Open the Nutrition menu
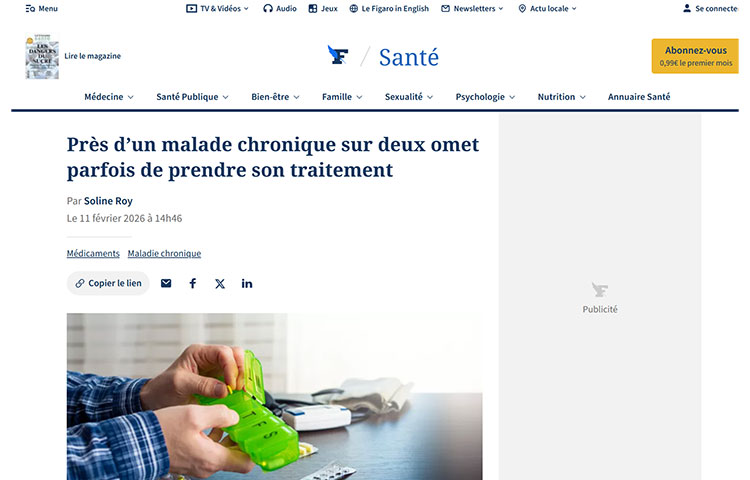The width and height of the screenshot is (750, 480). click(x=562, y=97)
